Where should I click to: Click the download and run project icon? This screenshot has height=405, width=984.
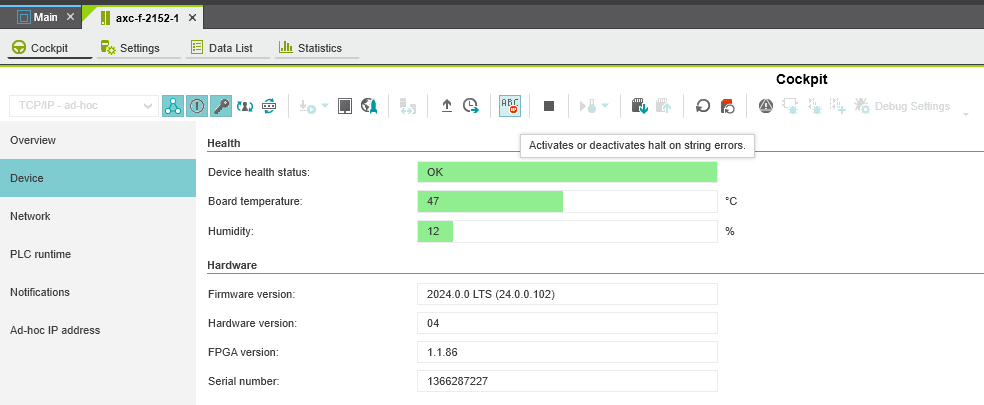click(308, 106)
